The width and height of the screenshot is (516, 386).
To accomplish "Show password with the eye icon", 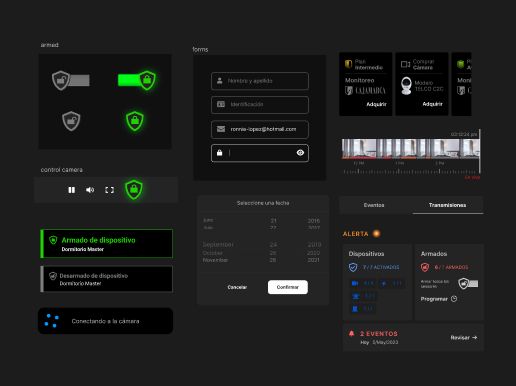I will [x=300, y=153].
